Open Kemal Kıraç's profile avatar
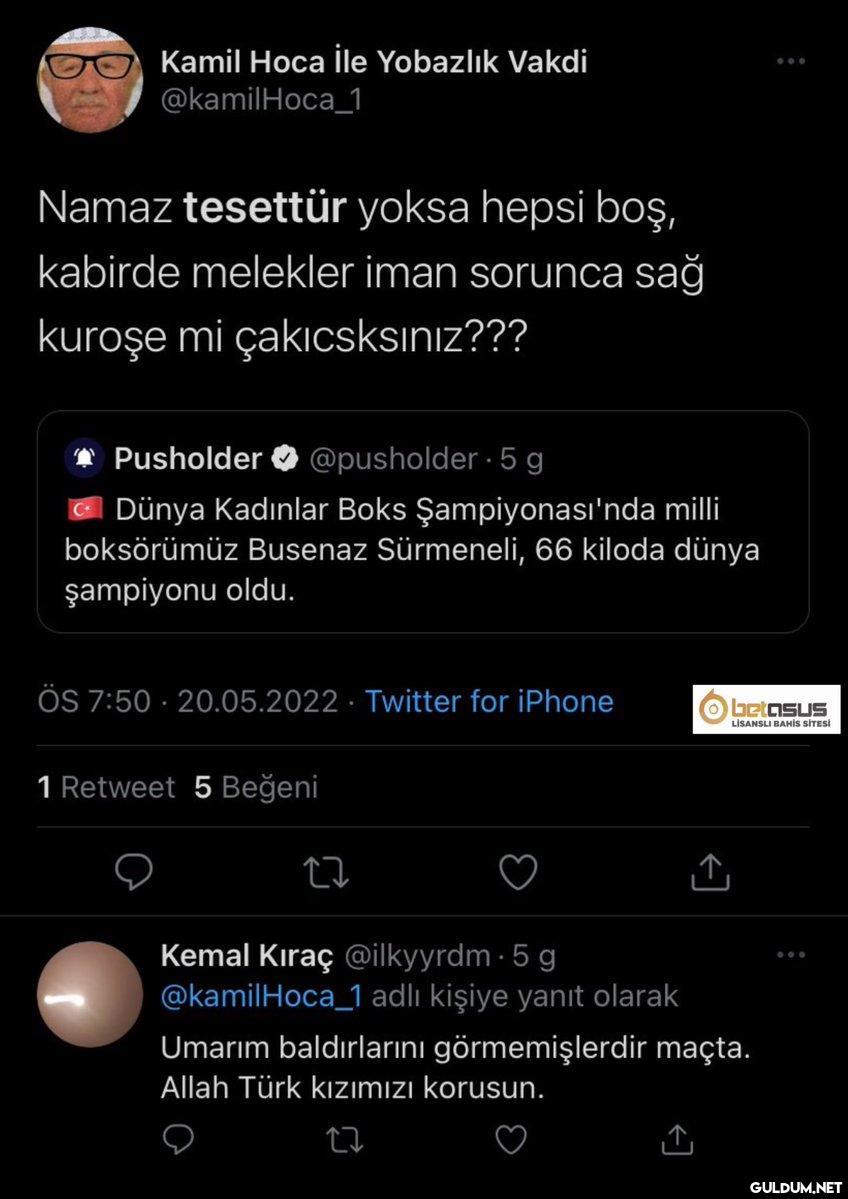 click(x=90, y=994)
